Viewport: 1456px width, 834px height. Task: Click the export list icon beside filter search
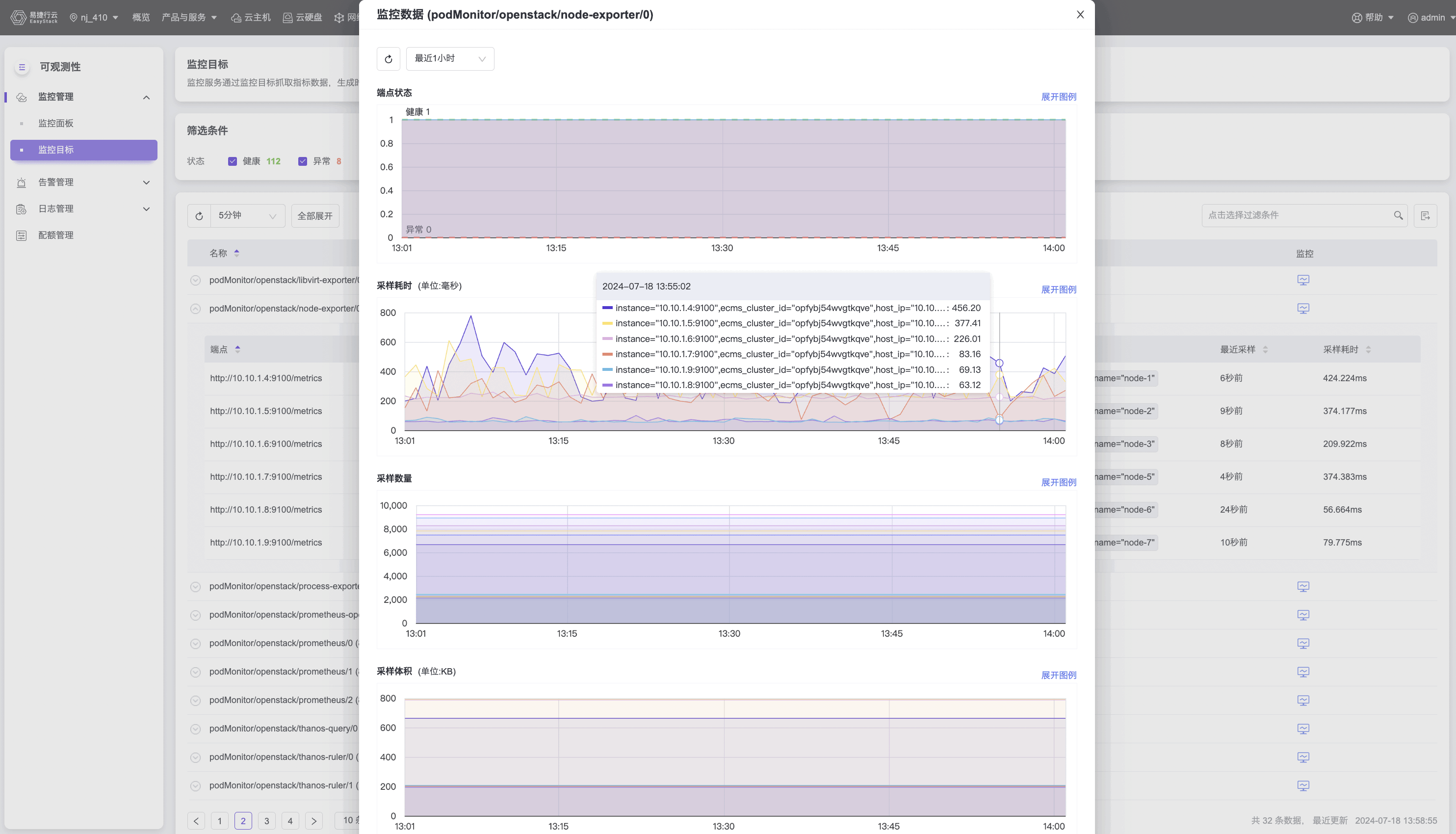coord(1425,216)
